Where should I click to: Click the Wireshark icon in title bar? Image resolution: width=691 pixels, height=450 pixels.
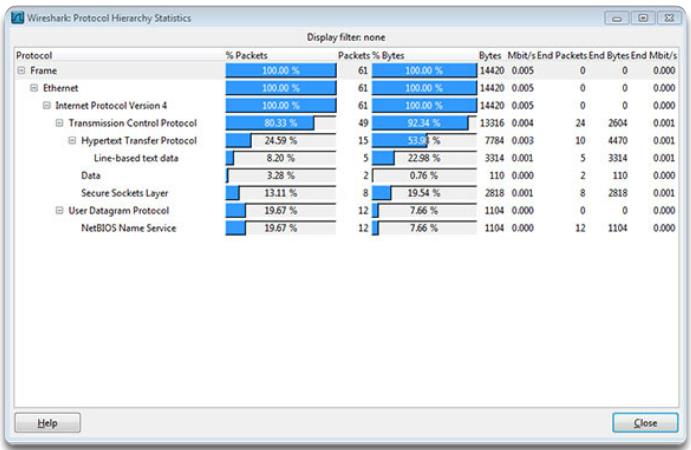click(18, 19)
